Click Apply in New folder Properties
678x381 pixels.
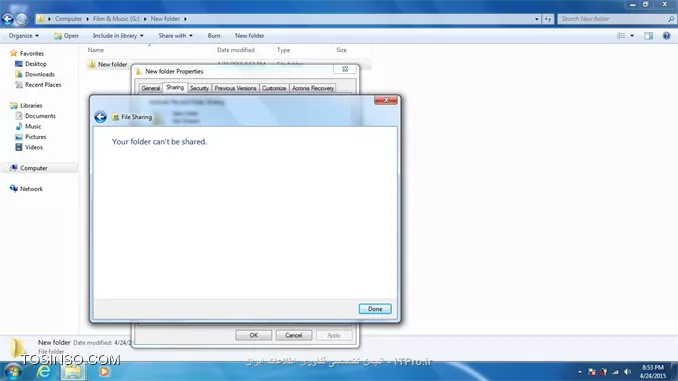tap(334, 335)
